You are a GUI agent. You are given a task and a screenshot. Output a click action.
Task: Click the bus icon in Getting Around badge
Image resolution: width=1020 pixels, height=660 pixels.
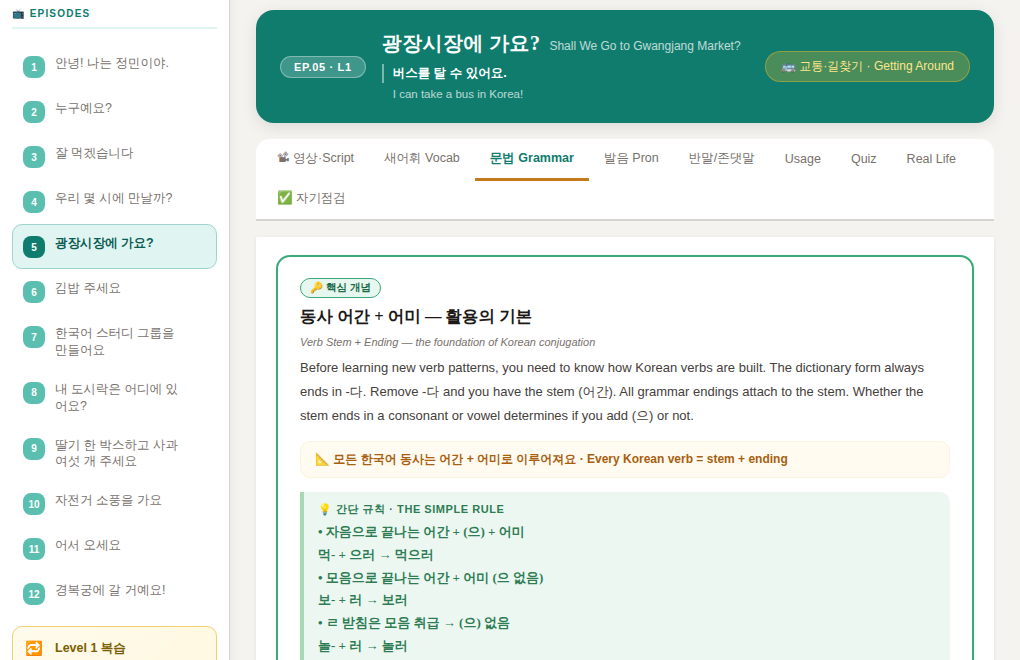(x=788, y=67)
